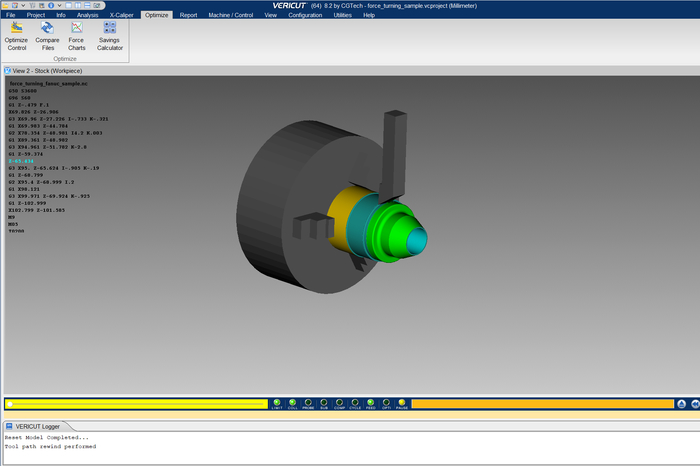Click the orange progress bar

coord(542,404)
